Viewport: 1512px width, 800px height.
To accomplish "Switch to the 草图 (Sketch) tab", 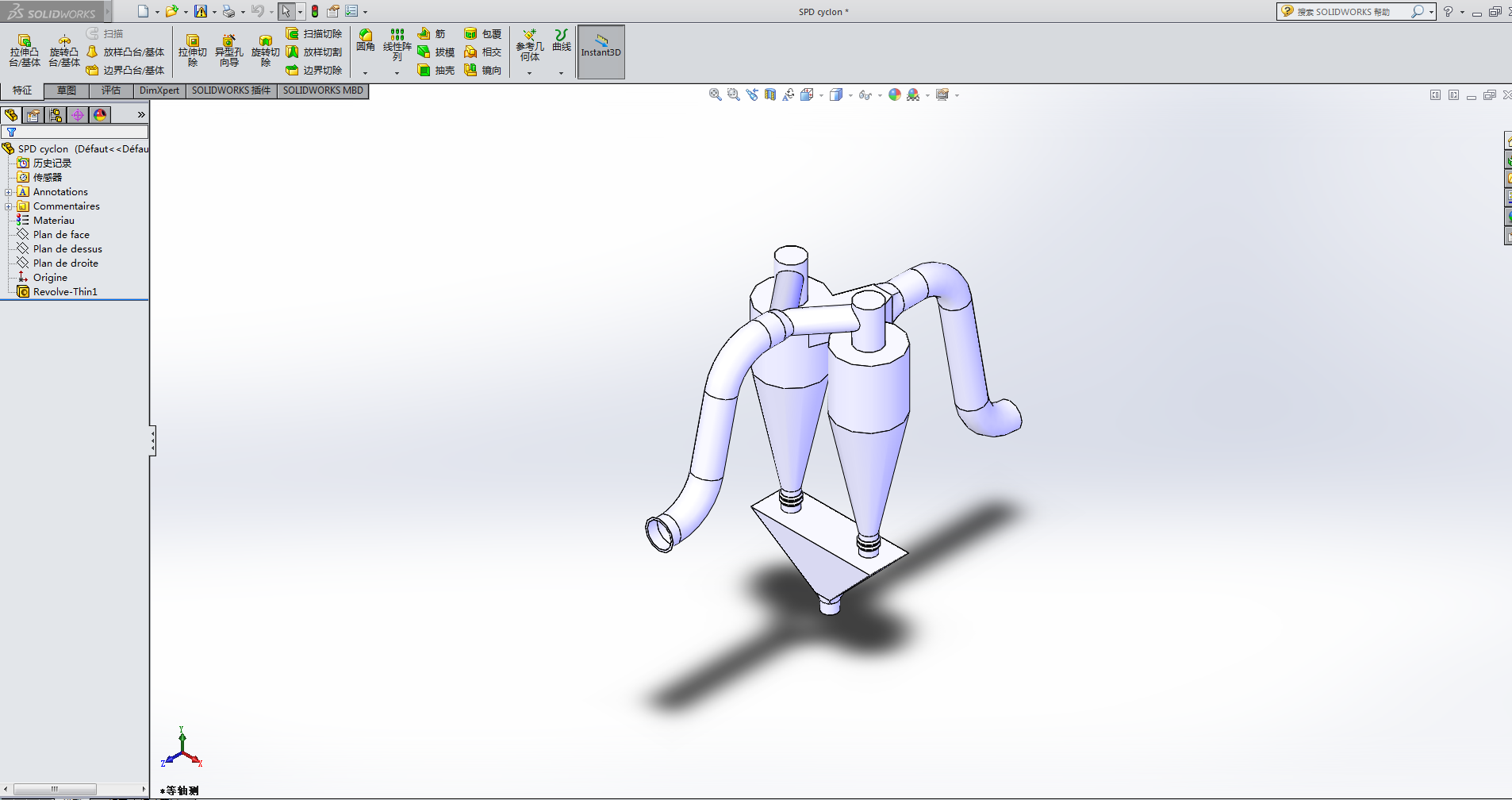I will [67, 90].
